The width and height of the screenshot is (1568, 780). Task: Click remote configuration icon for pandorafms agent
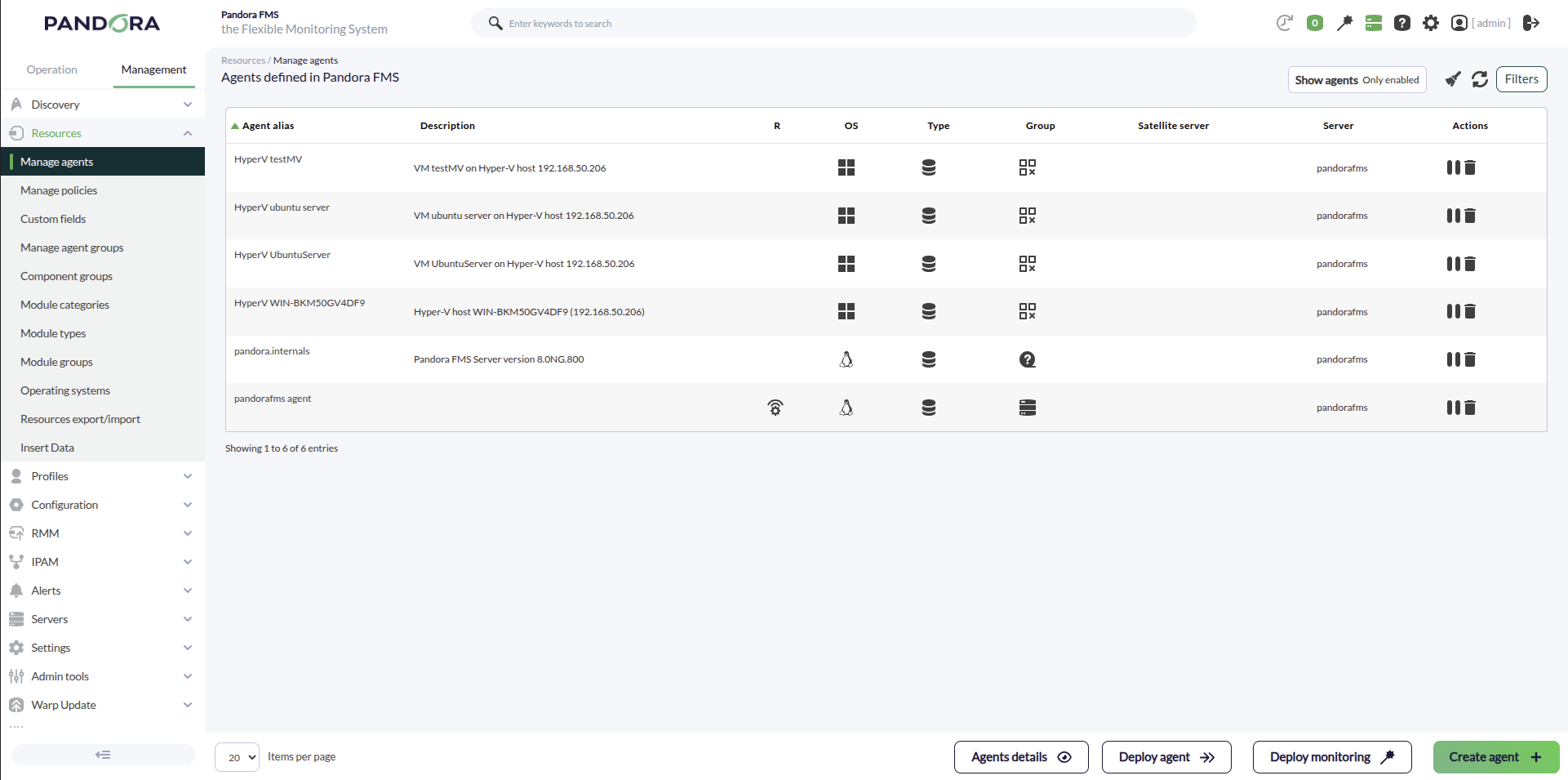tap(775, 408)
